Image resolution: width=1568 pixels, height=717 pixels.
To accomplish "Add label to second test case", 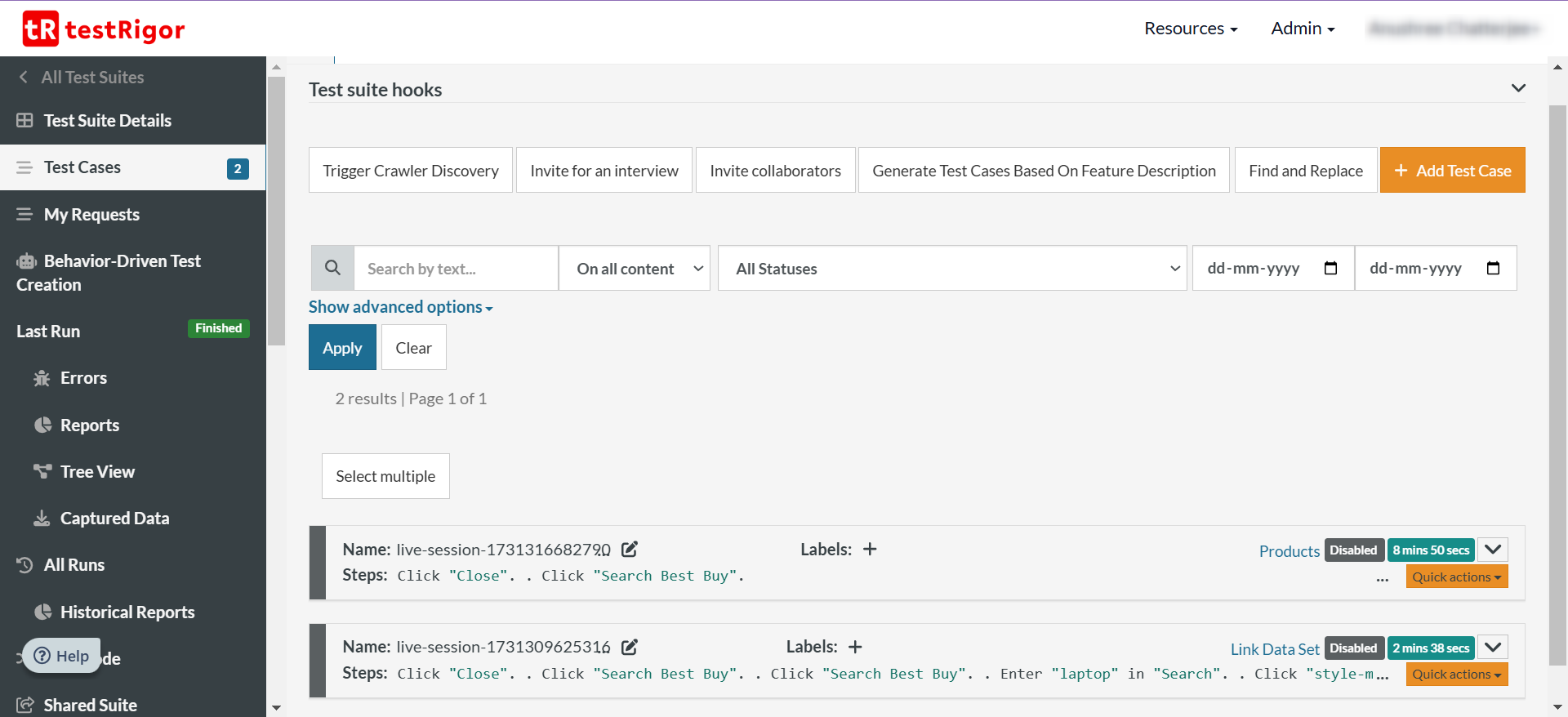I will pos(855,647).
